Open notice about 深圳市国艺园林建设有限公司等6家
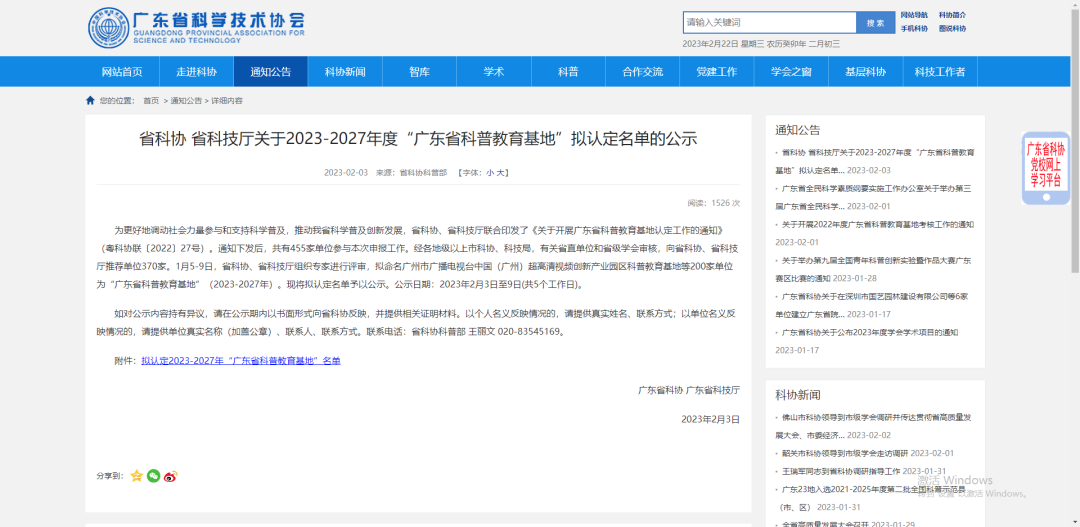The height and width of the screenshot is (527, 1080). coord(872,305)
